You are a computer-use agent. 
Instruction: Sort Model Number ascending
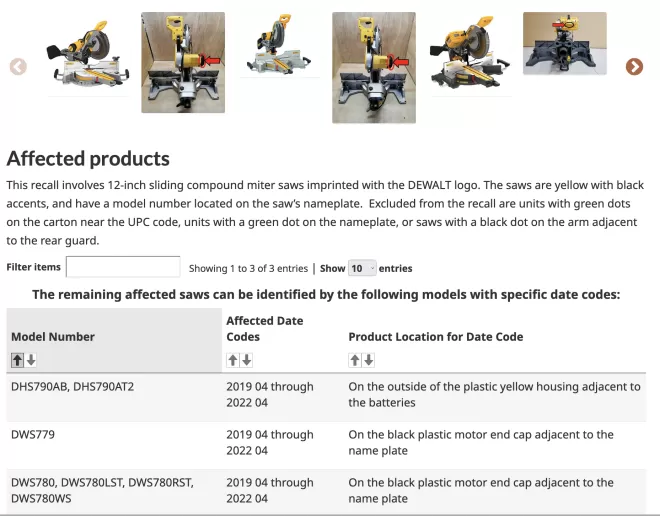click(17, 360)
